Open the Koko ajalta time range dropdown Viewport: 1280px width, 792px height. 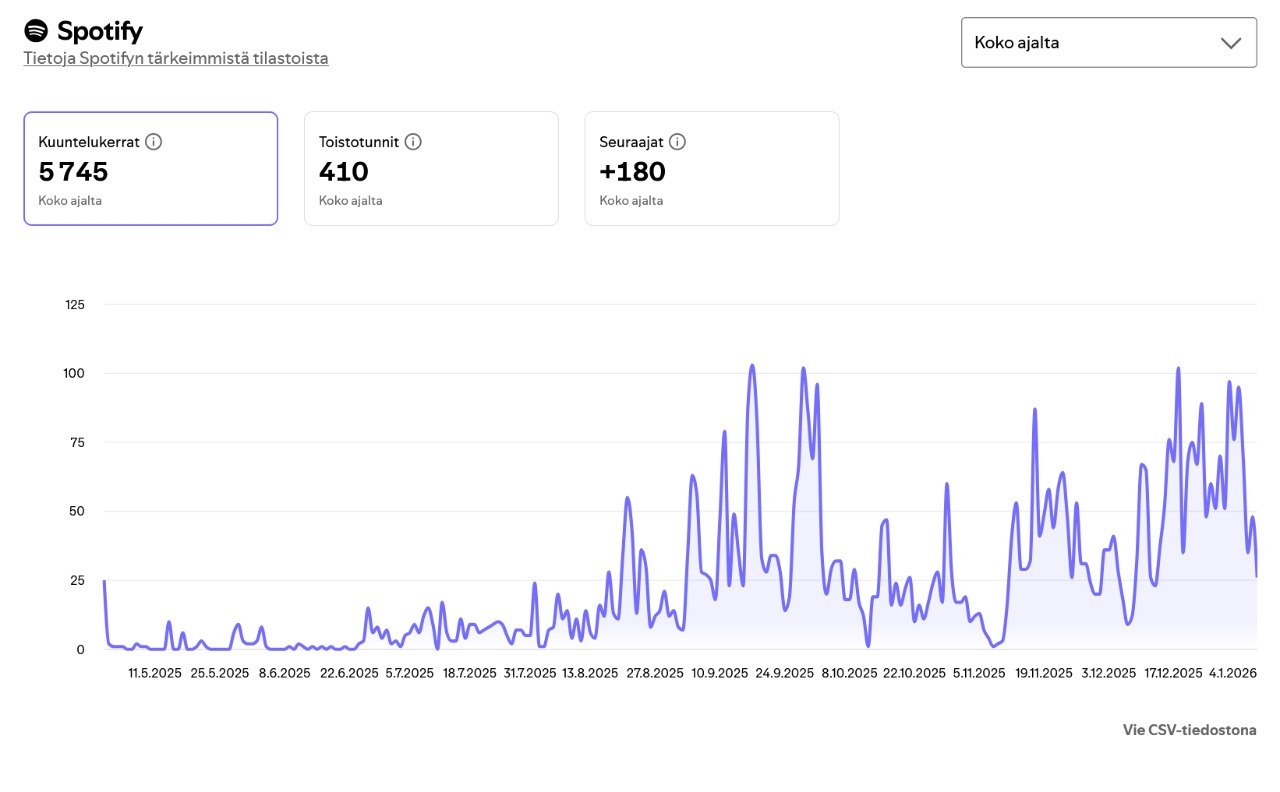[x=1108, y=43]
